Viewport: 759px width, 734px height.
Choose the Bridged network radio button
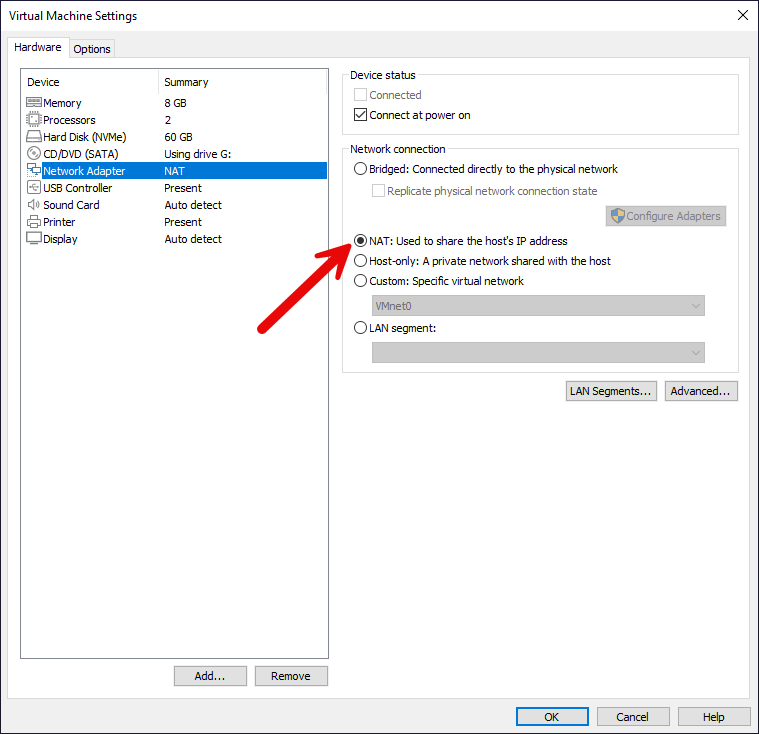coord(361,169)
